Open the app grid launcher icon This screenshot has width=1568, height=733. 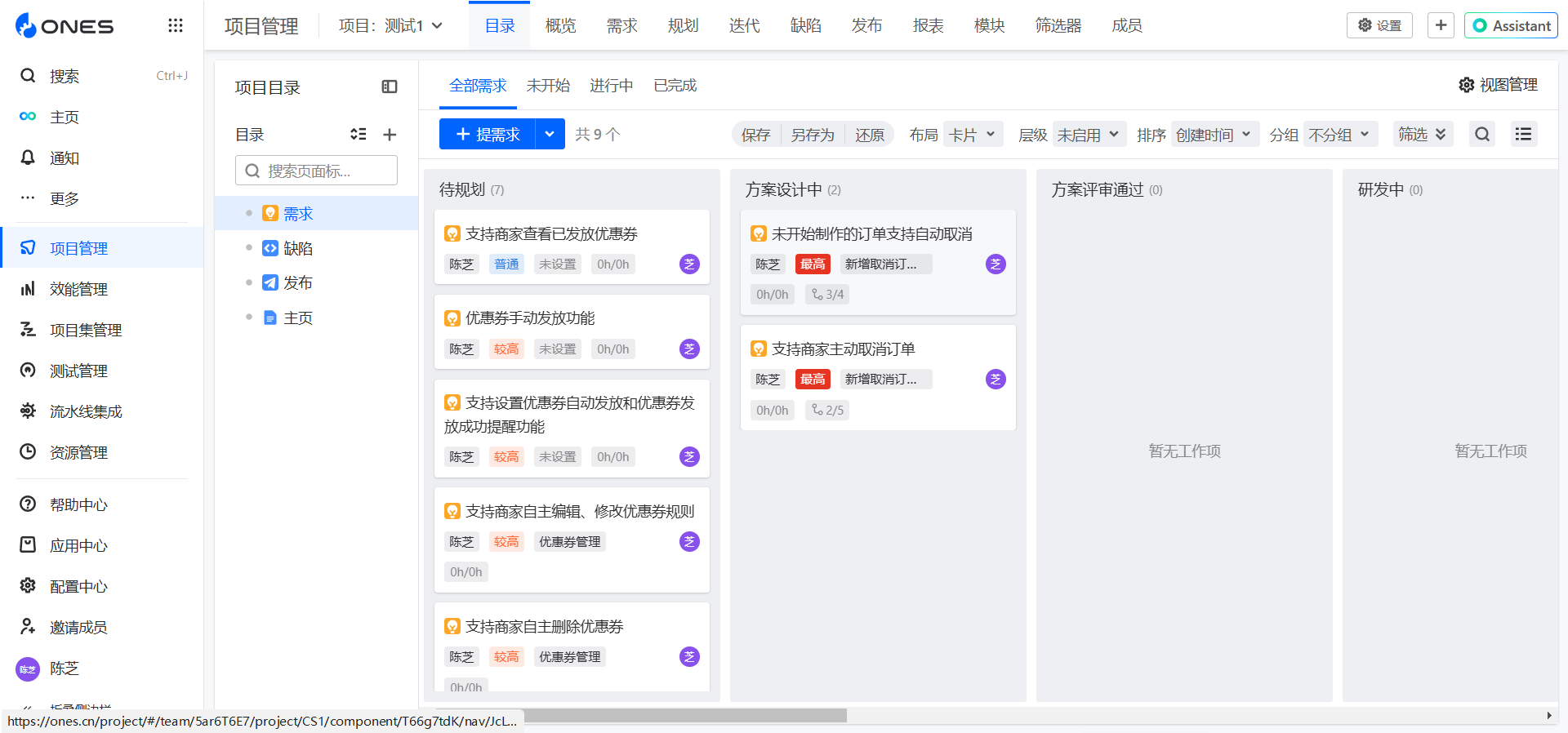pyautogui.click(x=176, y=25)
